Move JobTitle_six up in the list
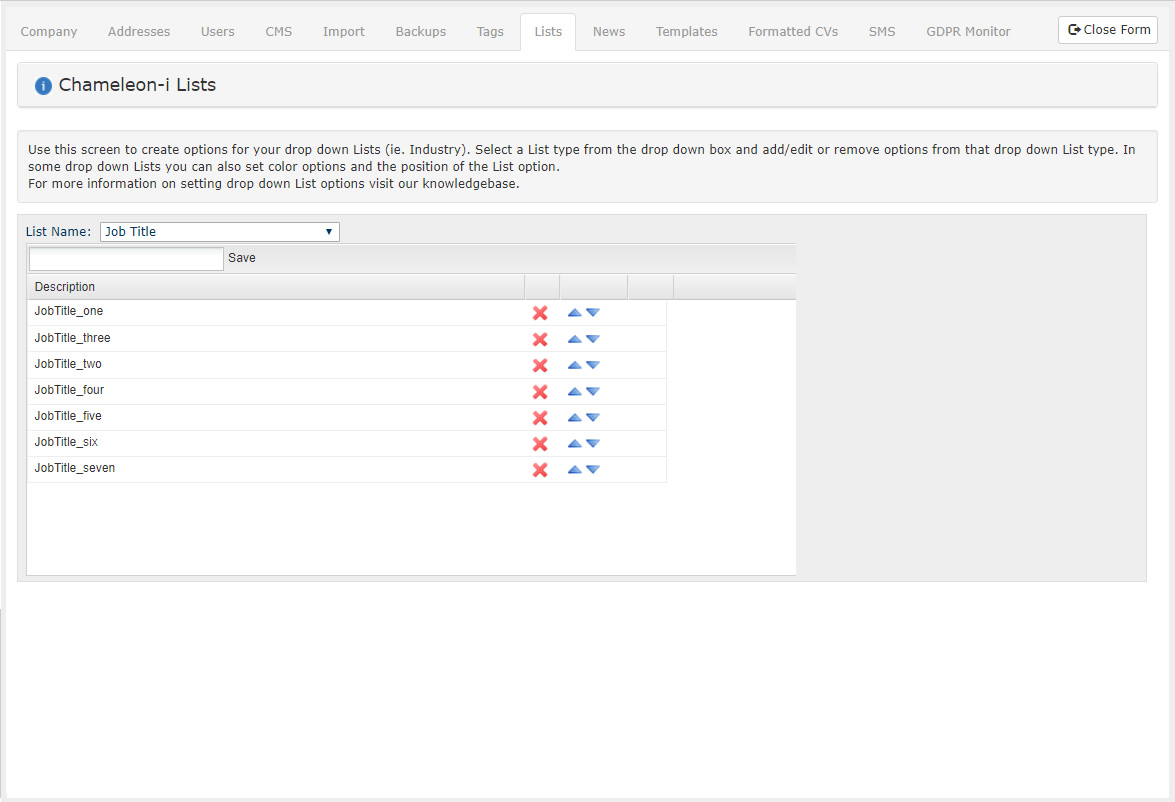The image size is (1175, 802). (575, 444)
